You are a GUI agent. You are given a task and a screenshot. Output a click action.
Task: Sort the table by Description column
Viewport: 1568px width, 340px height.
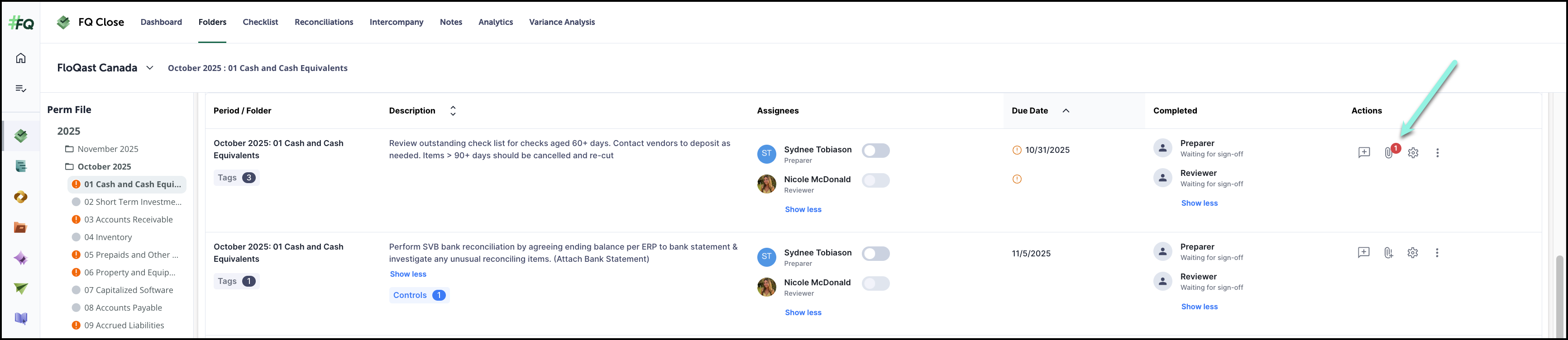(x=453, y=111)
